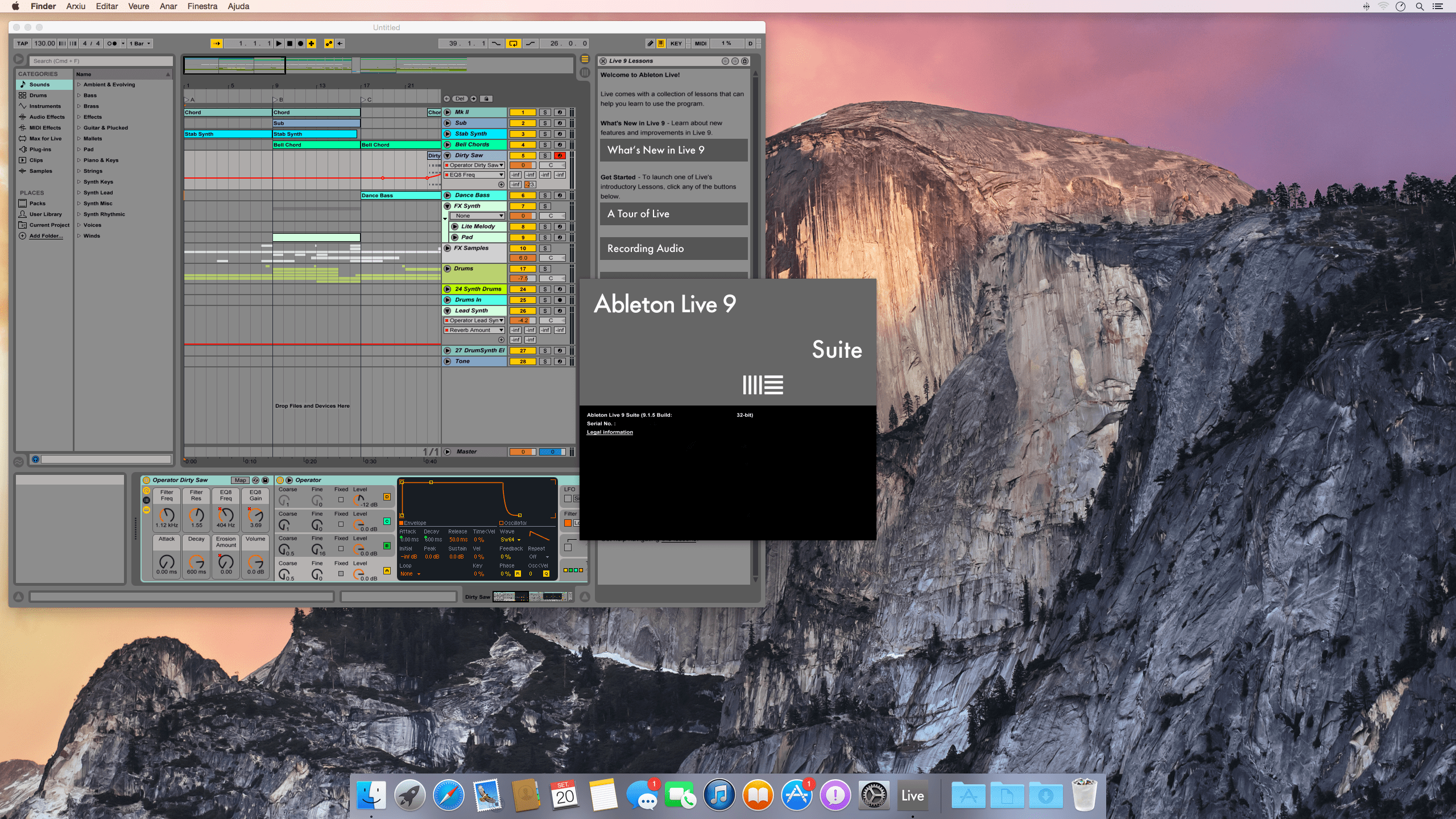Adjust the Dirty Saw track volume slider
The height and width of the screenshot is (819, 1456).
tap(523, 165)
